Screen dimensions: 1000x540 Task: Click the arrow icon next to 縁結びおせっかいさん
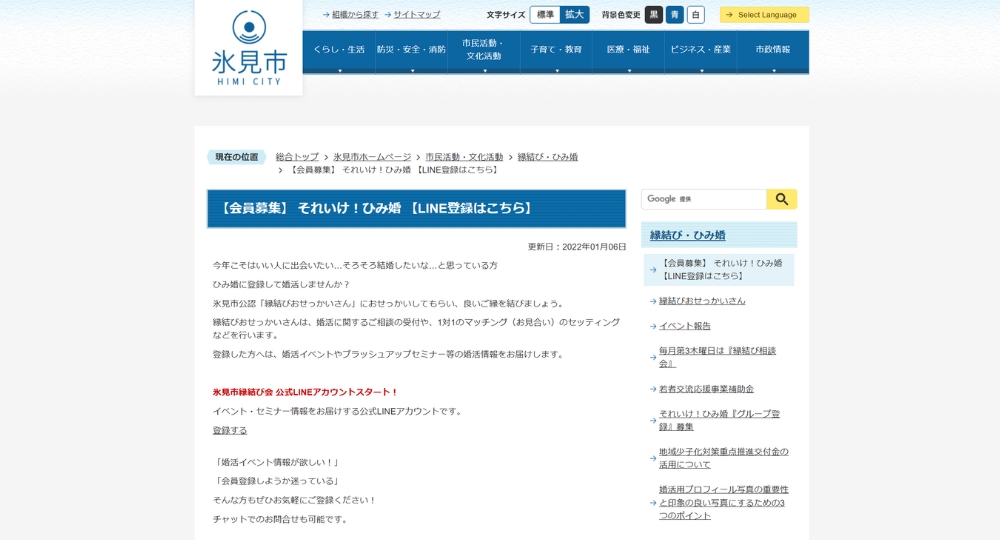tap(653, 301)
